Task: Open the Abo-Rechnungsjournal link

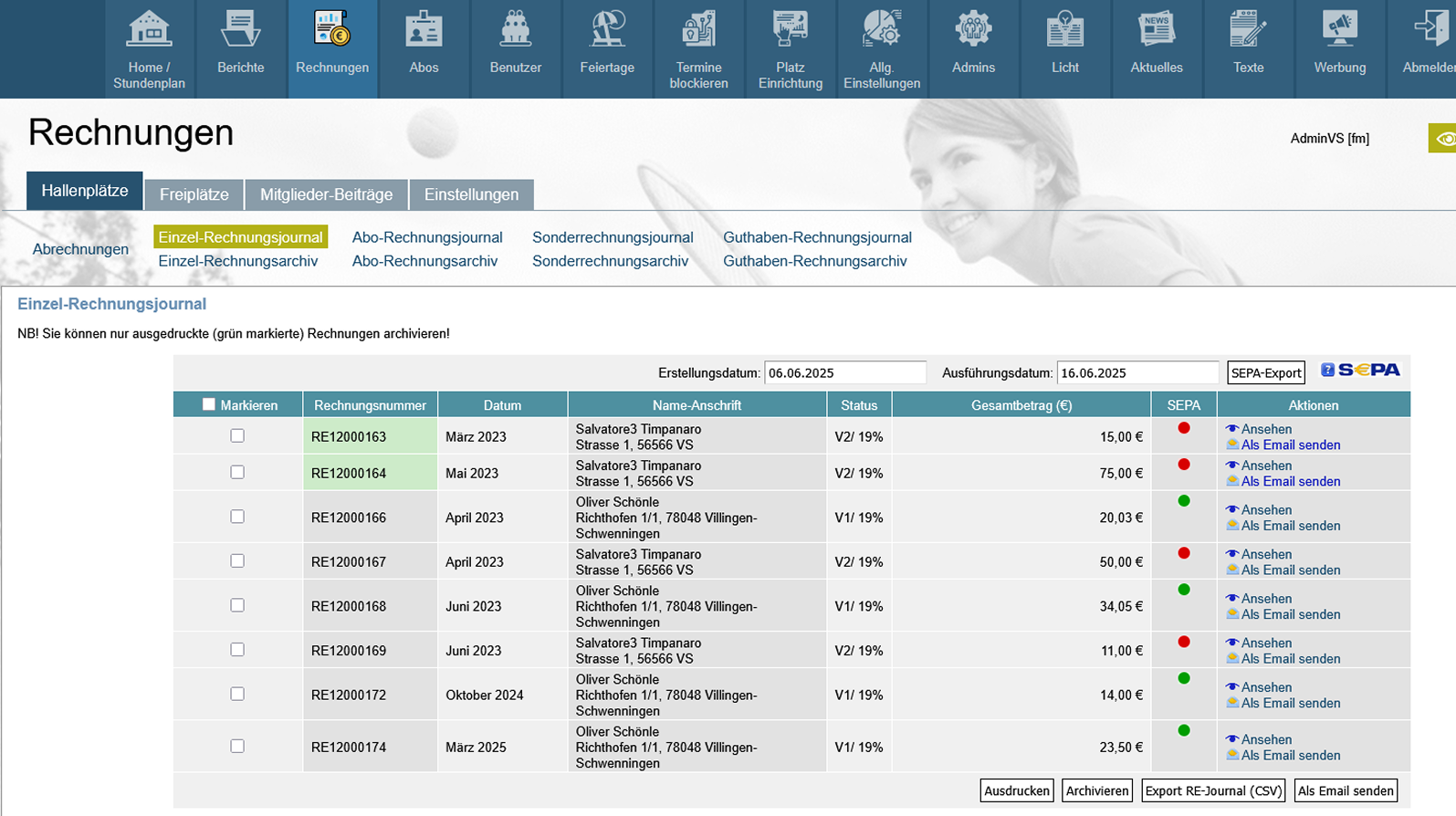Action: 427,237
